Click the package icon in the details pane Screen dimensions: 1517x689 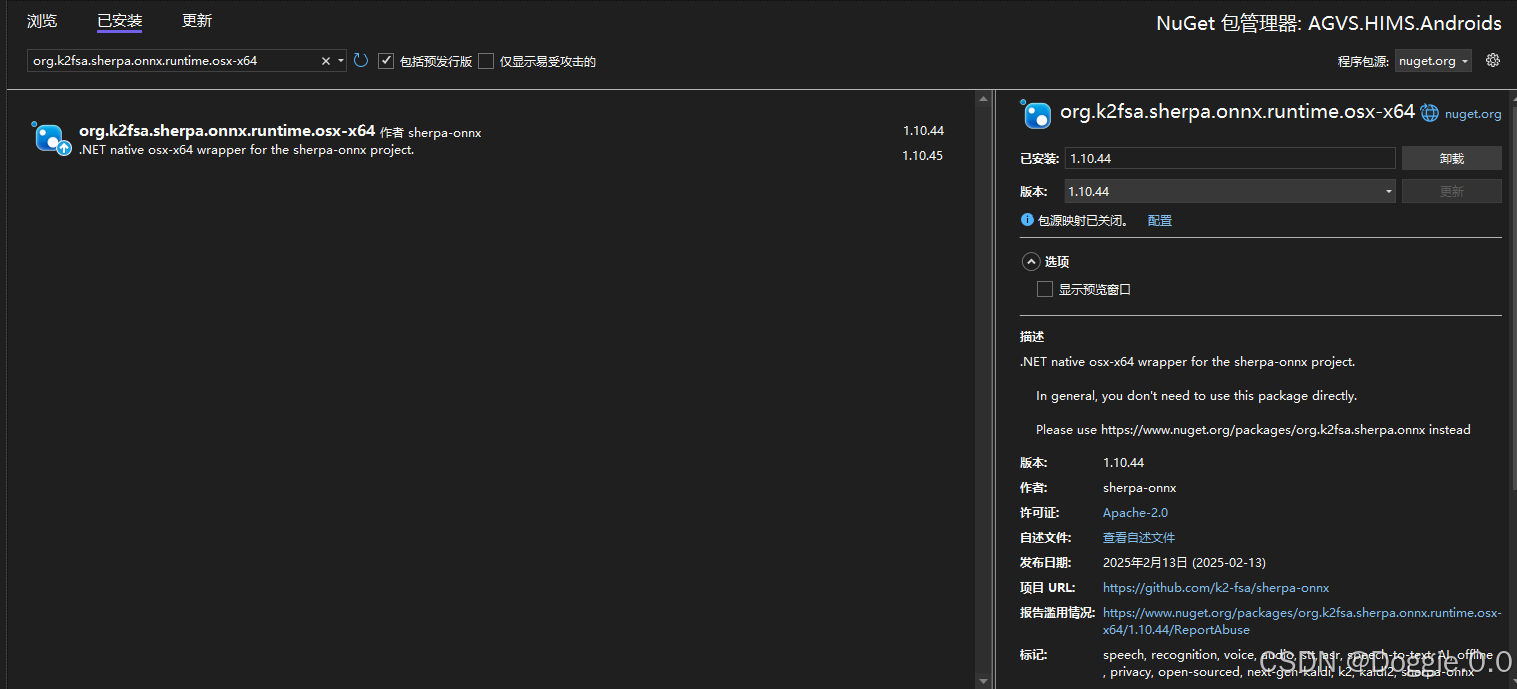pyautogui.click(x=1035, y=114)
